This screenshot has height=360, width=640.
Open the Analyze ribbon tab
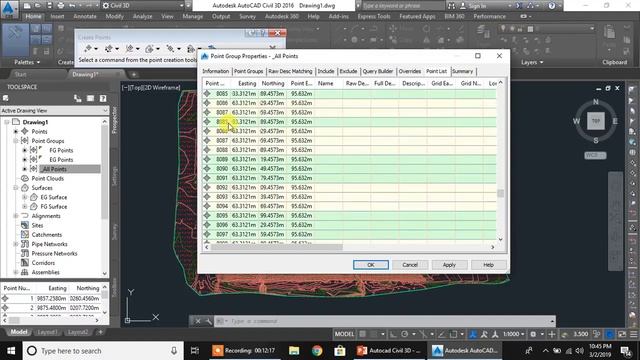click(142, 16)
